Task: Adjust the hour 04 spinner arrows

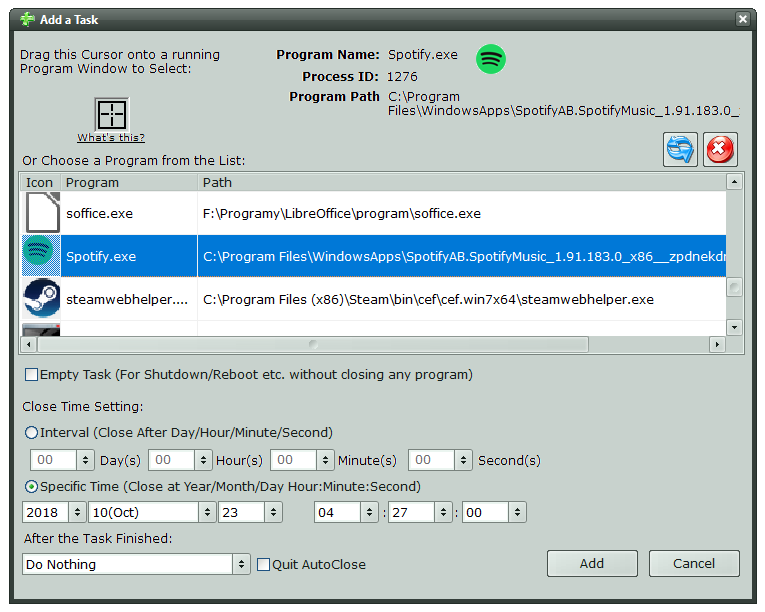Action: (x=369, y=512)
